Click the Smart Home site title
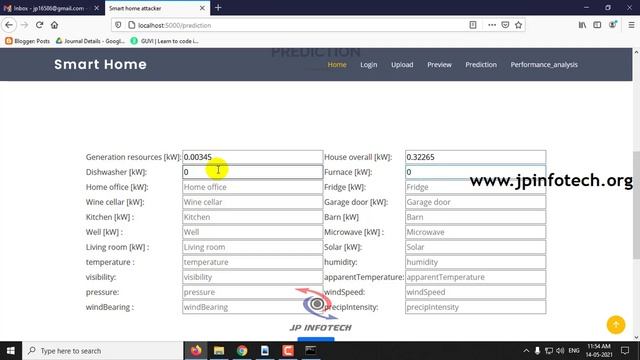 pyautogui.click(x=100, y=64)
